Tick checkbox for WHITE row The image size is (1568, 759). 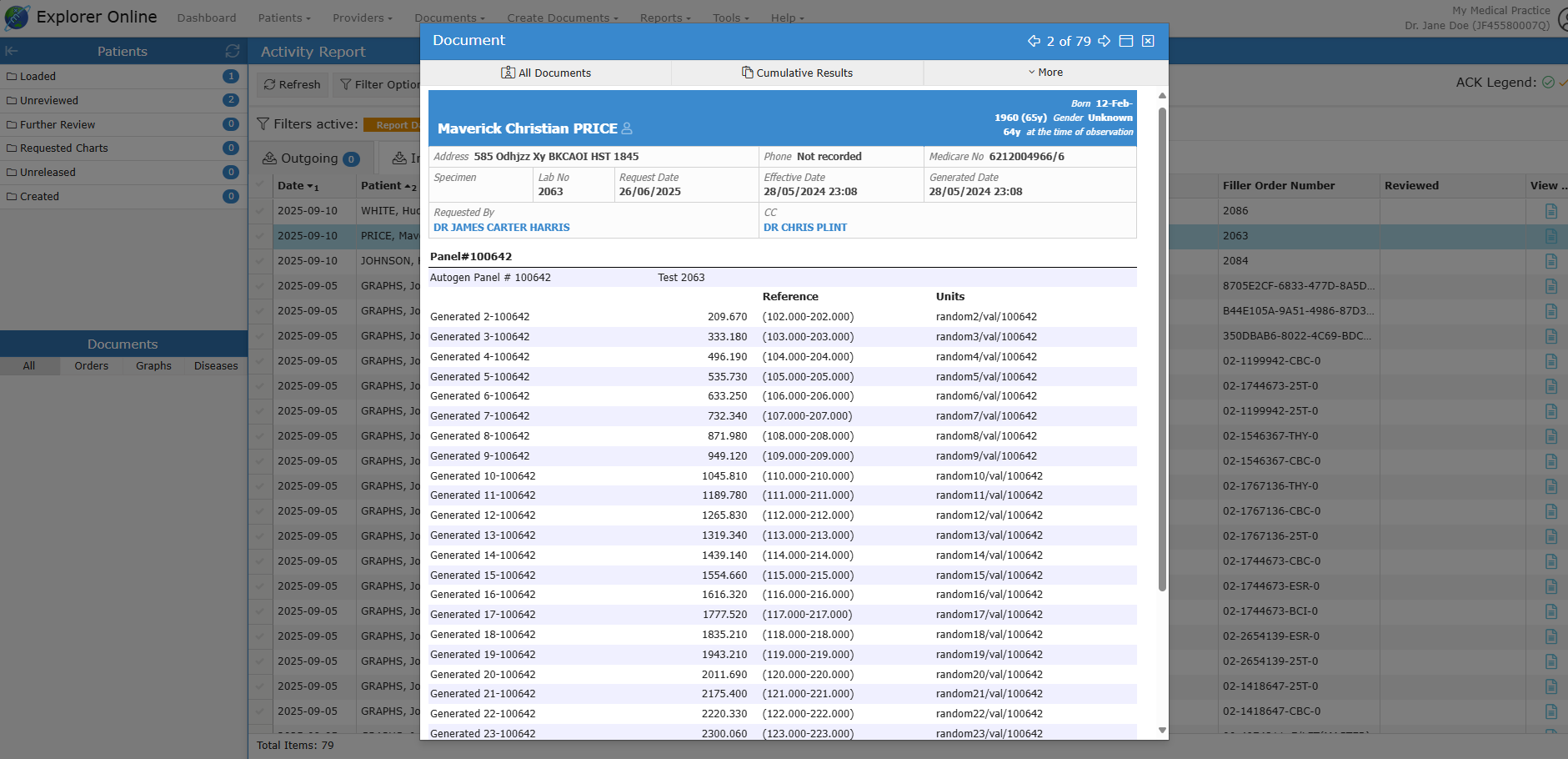[x=260, y=211]
